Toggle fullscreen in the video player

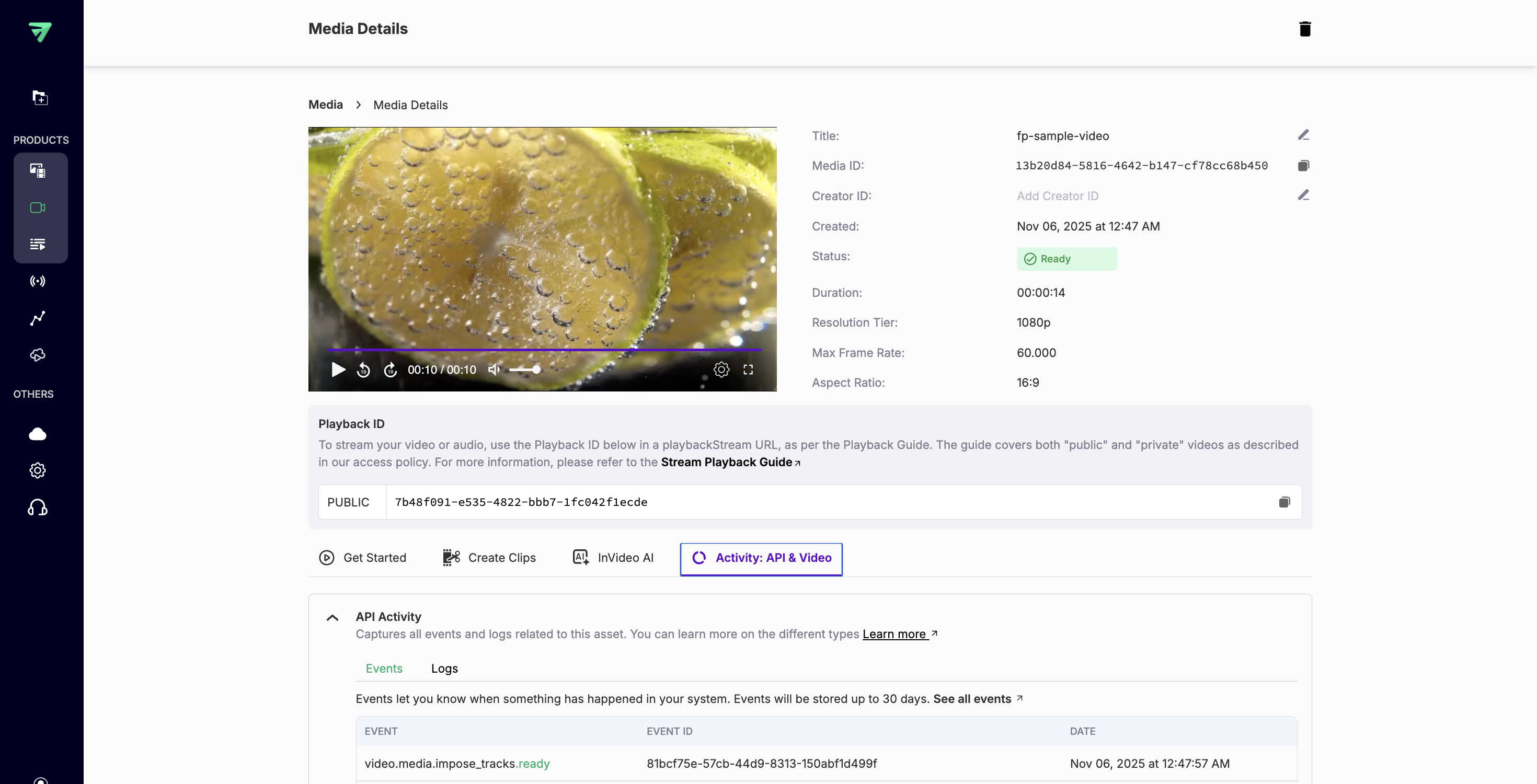point(748,370)
